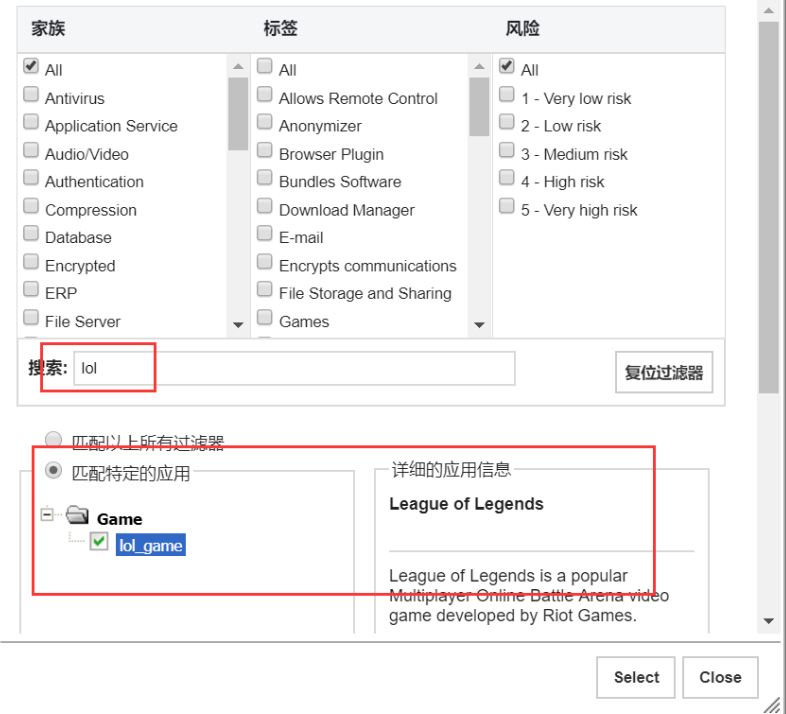Viewport: 786px width, 714px height.
Task: Click the search field containing lol
Action: [294, 369]
